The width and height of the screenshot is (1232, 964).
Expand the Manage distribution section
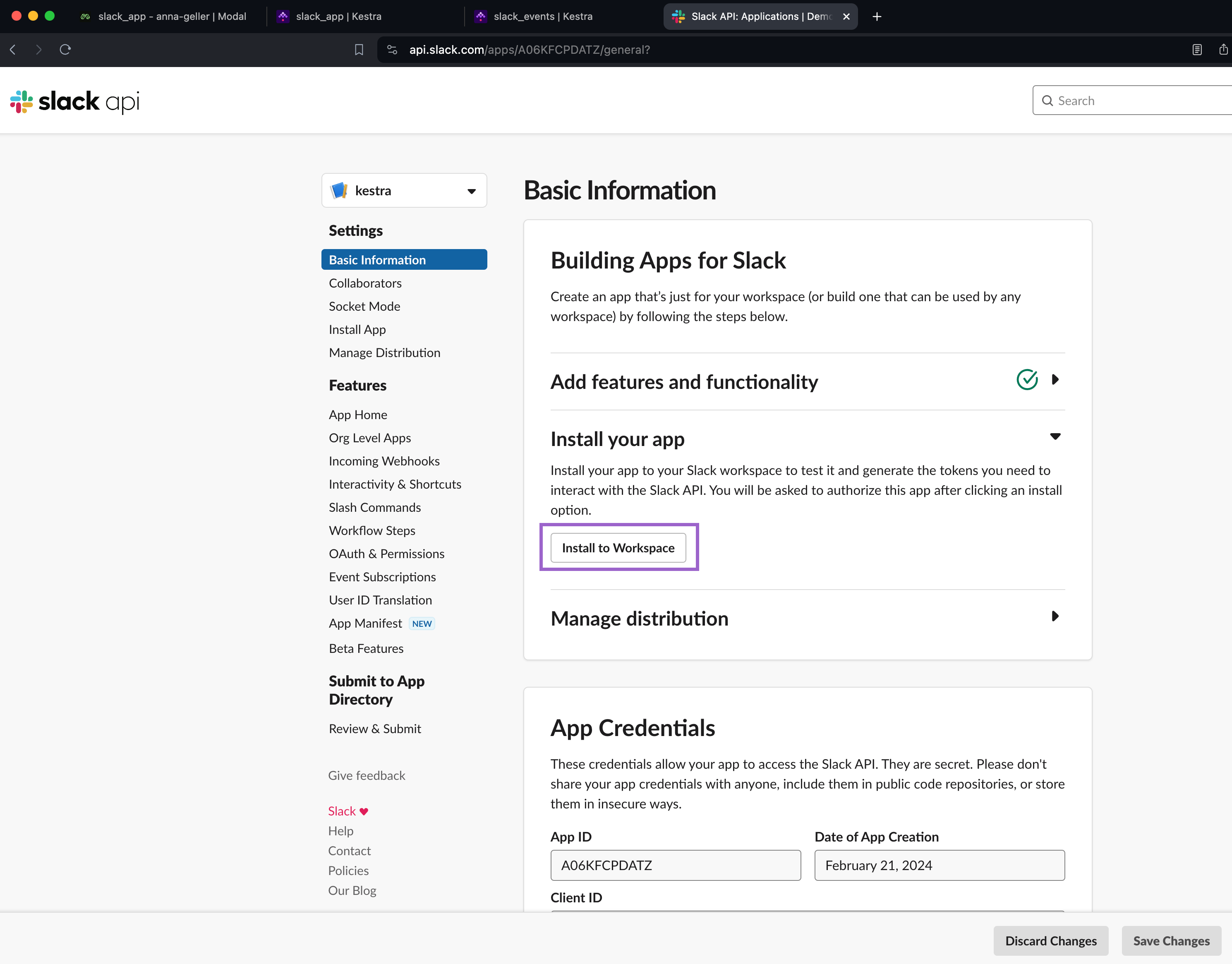(x=1055, y=616)
